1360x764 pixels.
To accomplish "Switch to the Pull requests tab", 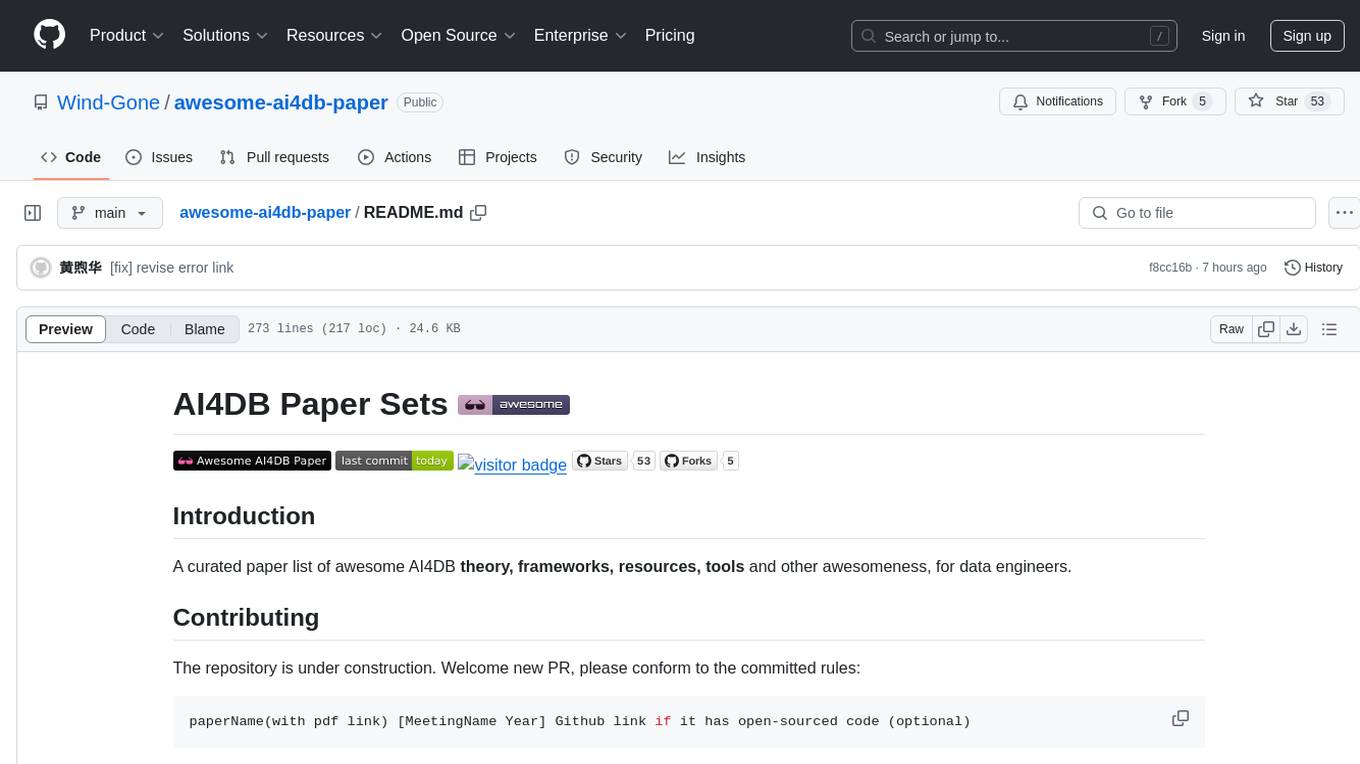I will tap(274, 157).
